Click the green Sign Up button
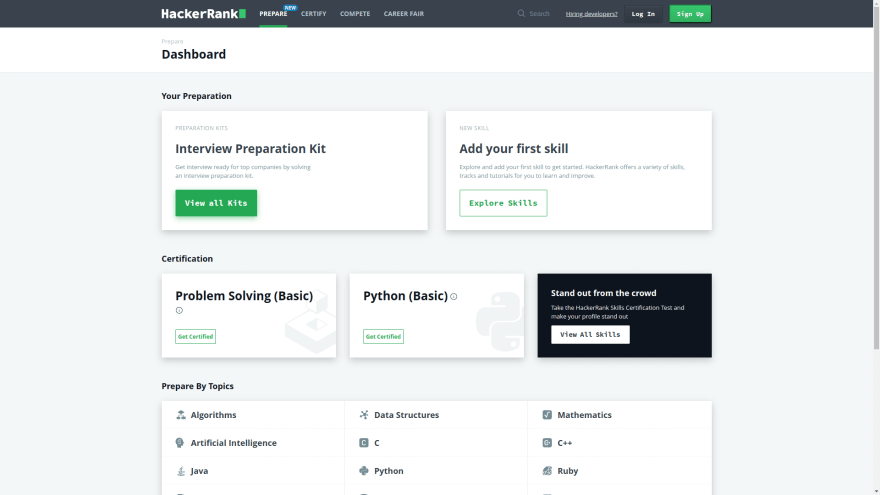 click(690, 13)
